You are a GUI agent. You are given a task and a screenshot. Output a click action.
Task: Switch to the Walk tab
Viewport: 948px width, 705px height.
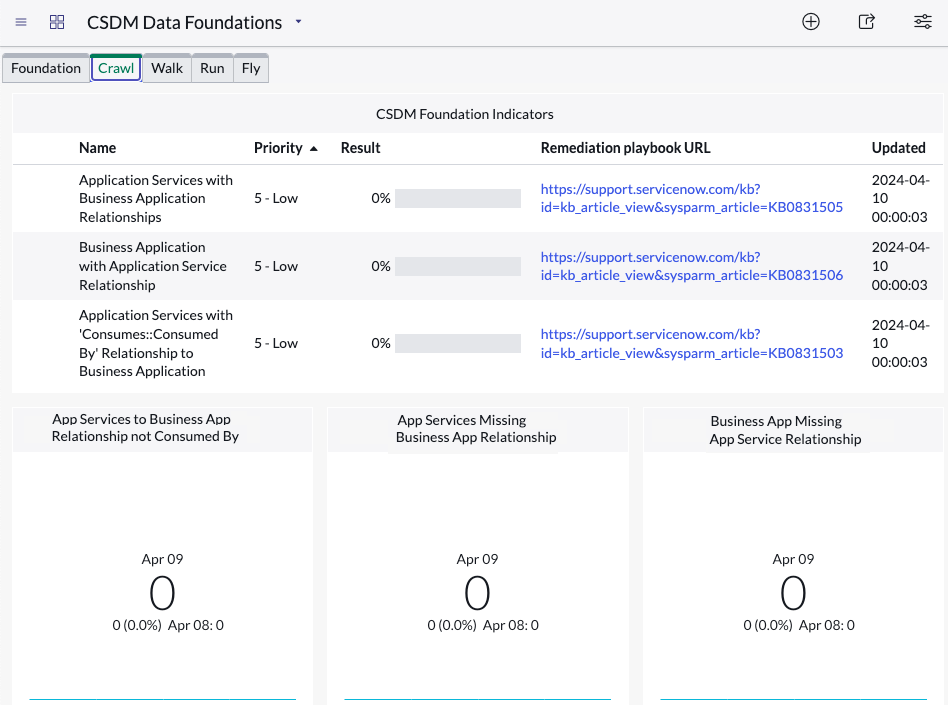(x=167, y=68)
